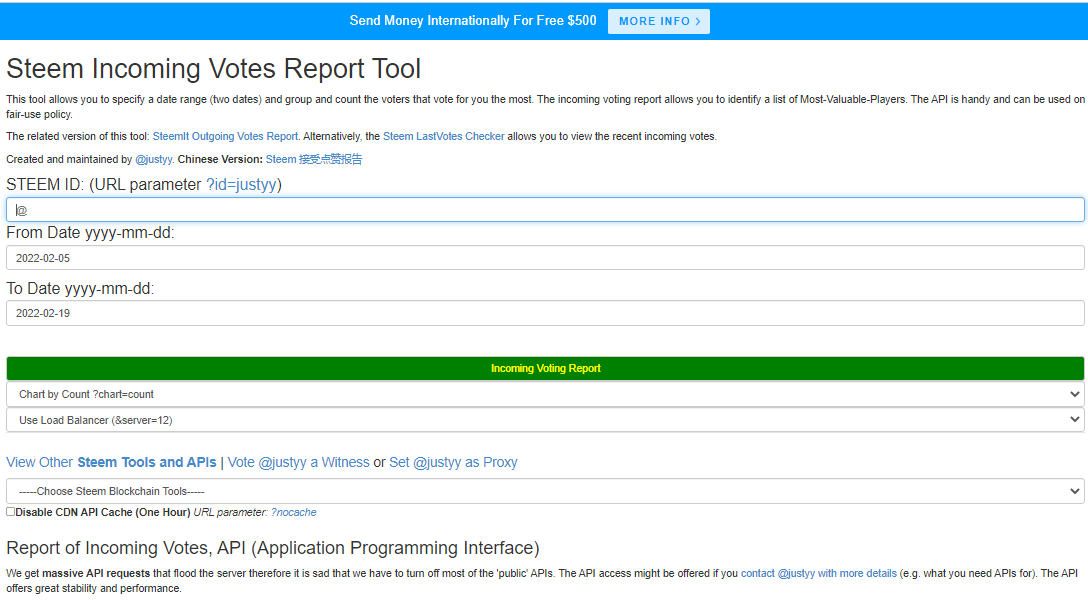Visit the @justyy creator profile link
The image size is (1088, 603).
(x=153, y=160)
